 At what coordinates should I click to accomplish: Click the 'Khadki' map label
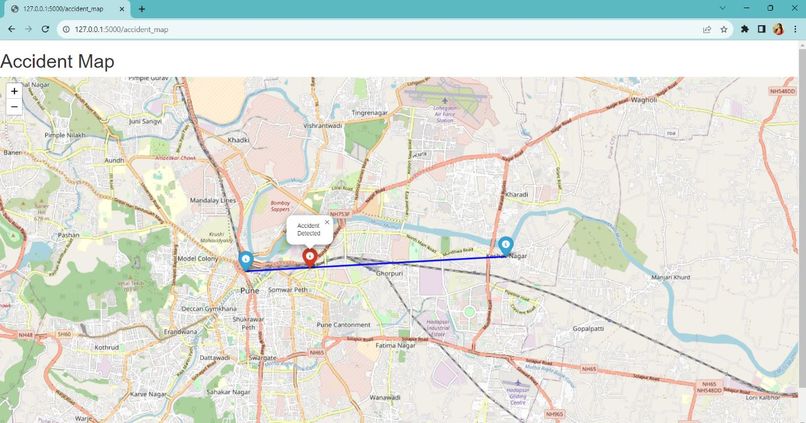[x=238, y=140]
